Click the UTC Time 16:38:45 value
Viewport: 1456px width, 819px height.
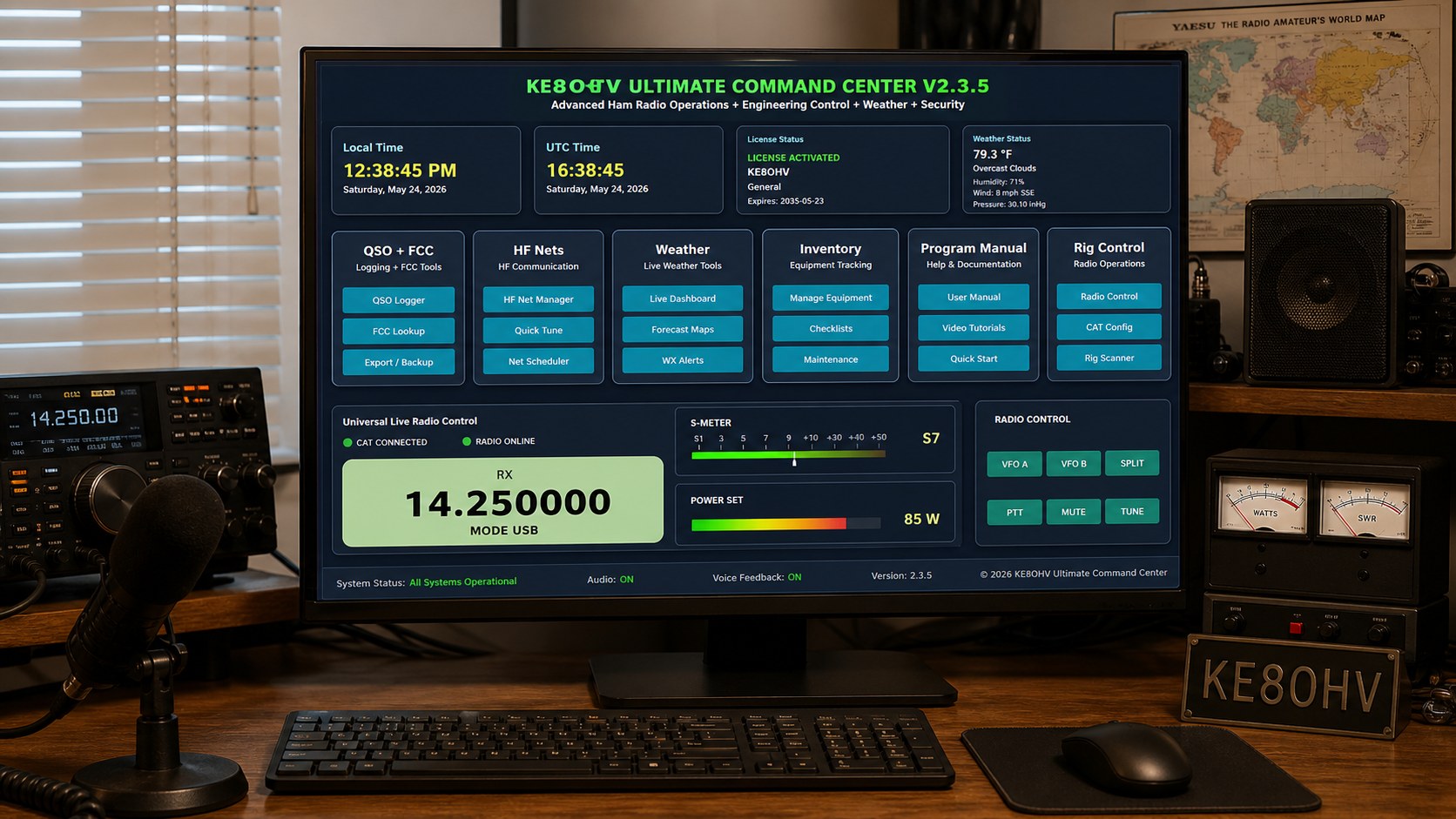point(585,171)
